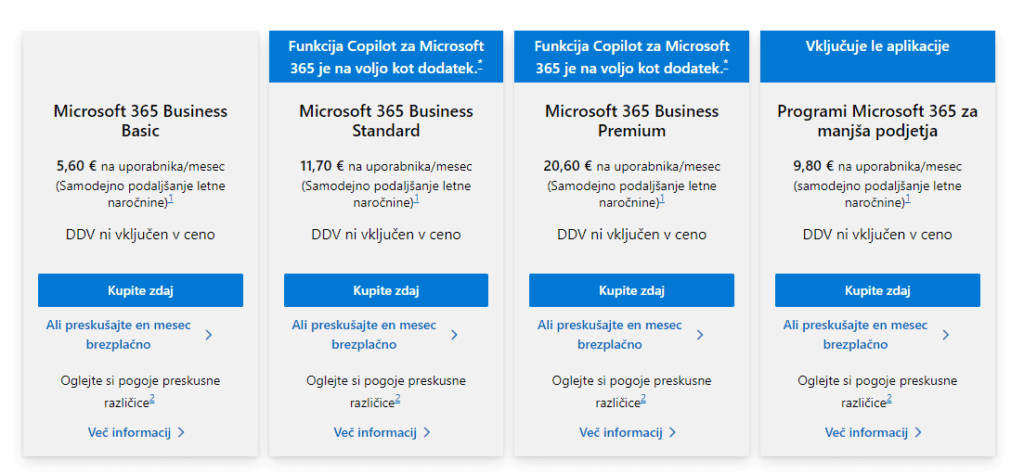Screen dimensions: 1024x473
Task: Click chevron next to Business Premium free trial
Action: 699,335
